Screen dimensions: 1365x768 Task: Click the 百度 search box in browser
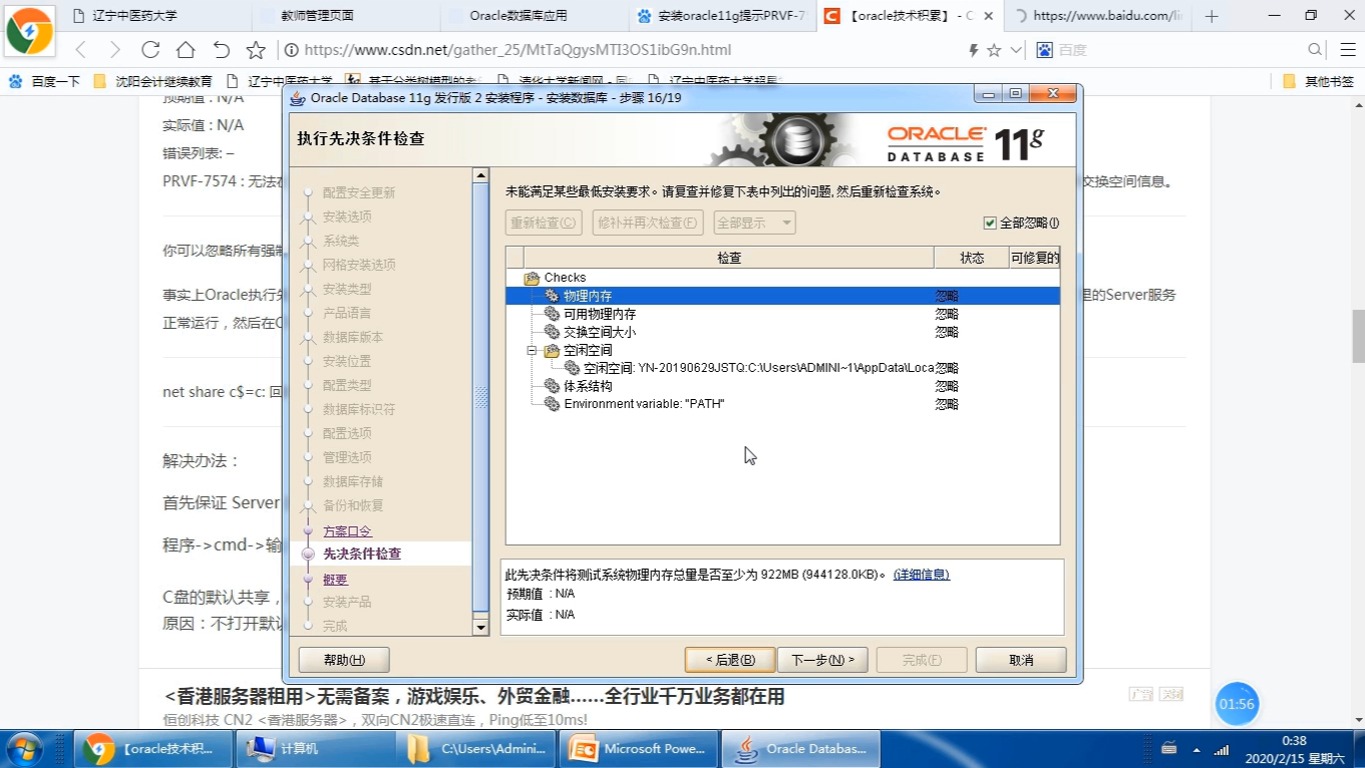click(1180, 50)
